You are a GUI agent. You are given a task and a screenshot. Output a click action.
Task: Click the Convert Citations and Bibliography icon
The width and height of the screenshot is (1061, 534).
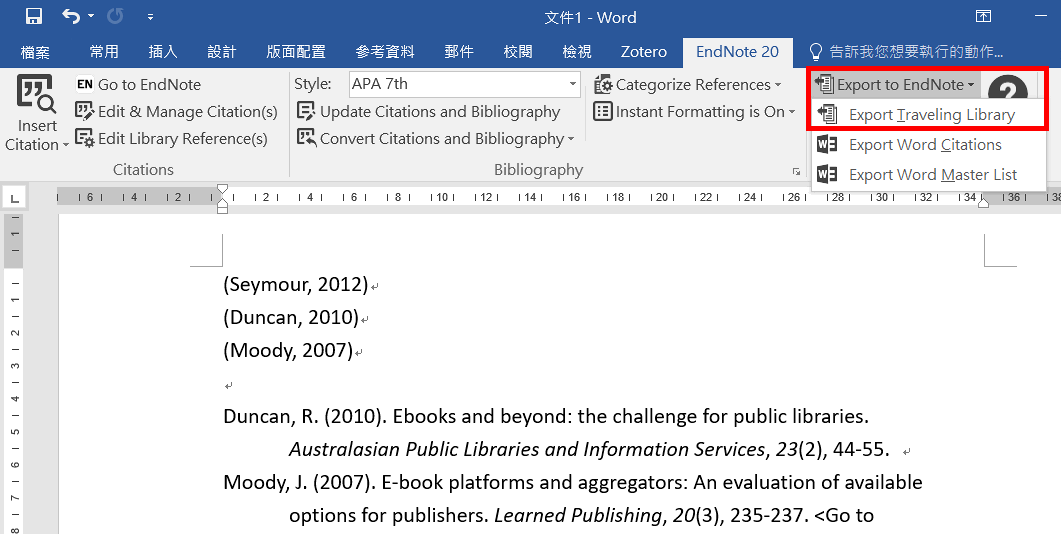click(x=306, y=138)
